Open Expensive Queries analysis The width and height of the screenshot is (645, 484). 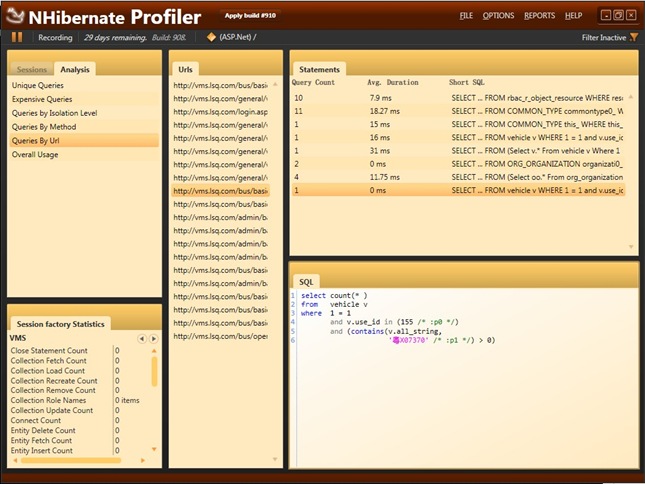84,99
